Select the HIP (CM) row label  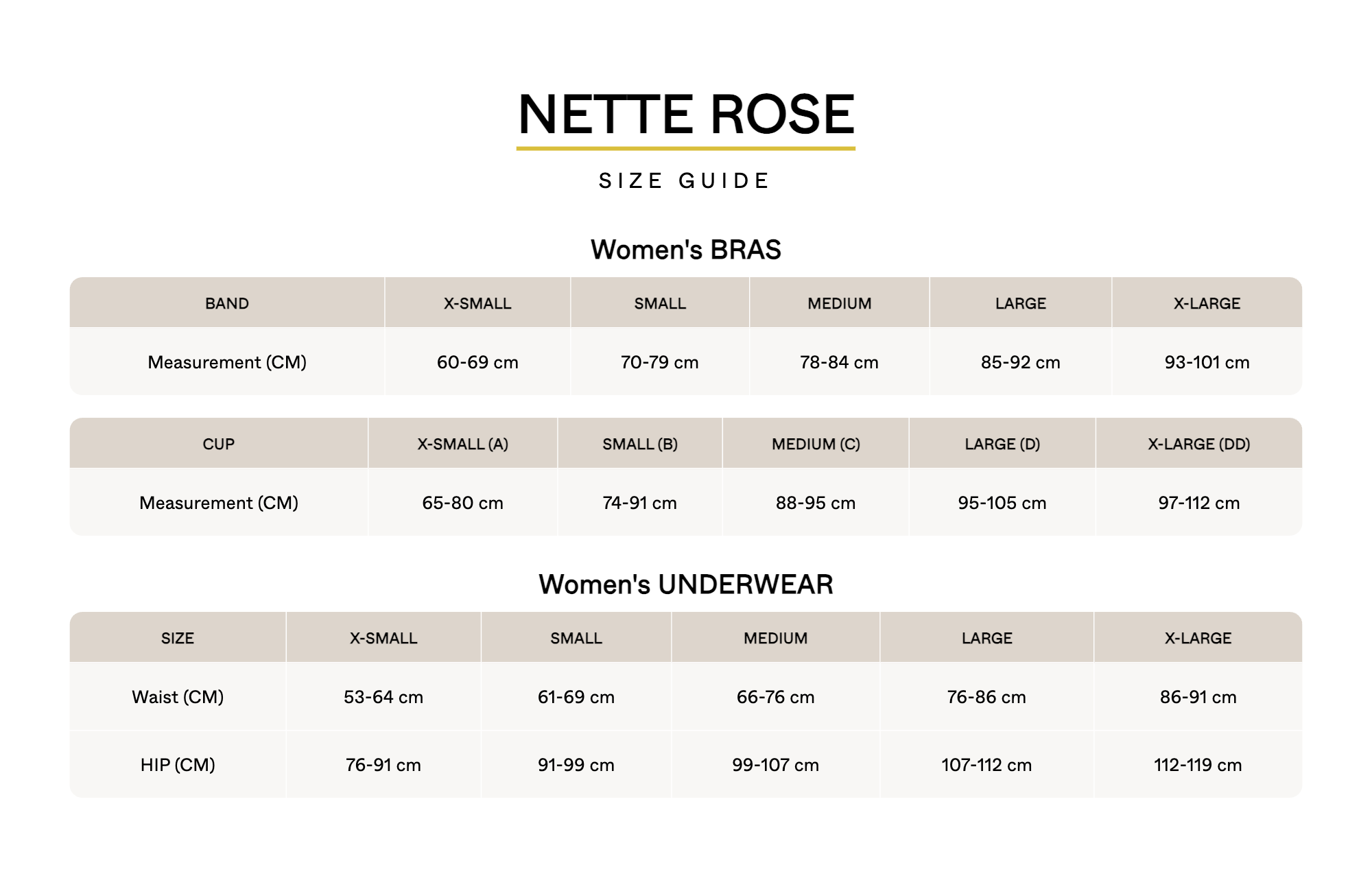pos(178,765)
